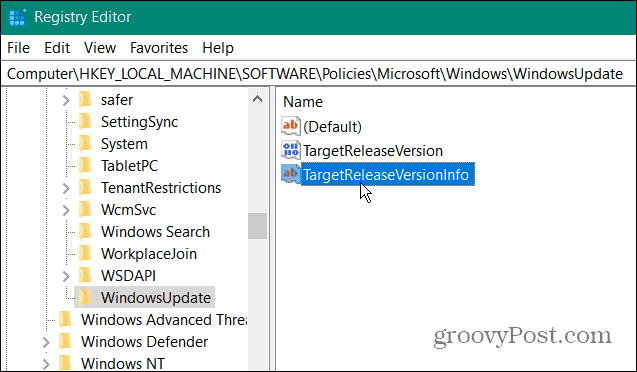The height and width of the screenshot is (372, 637).
Task: Select the Windows NT tree entry
Action: coord(123,363)
